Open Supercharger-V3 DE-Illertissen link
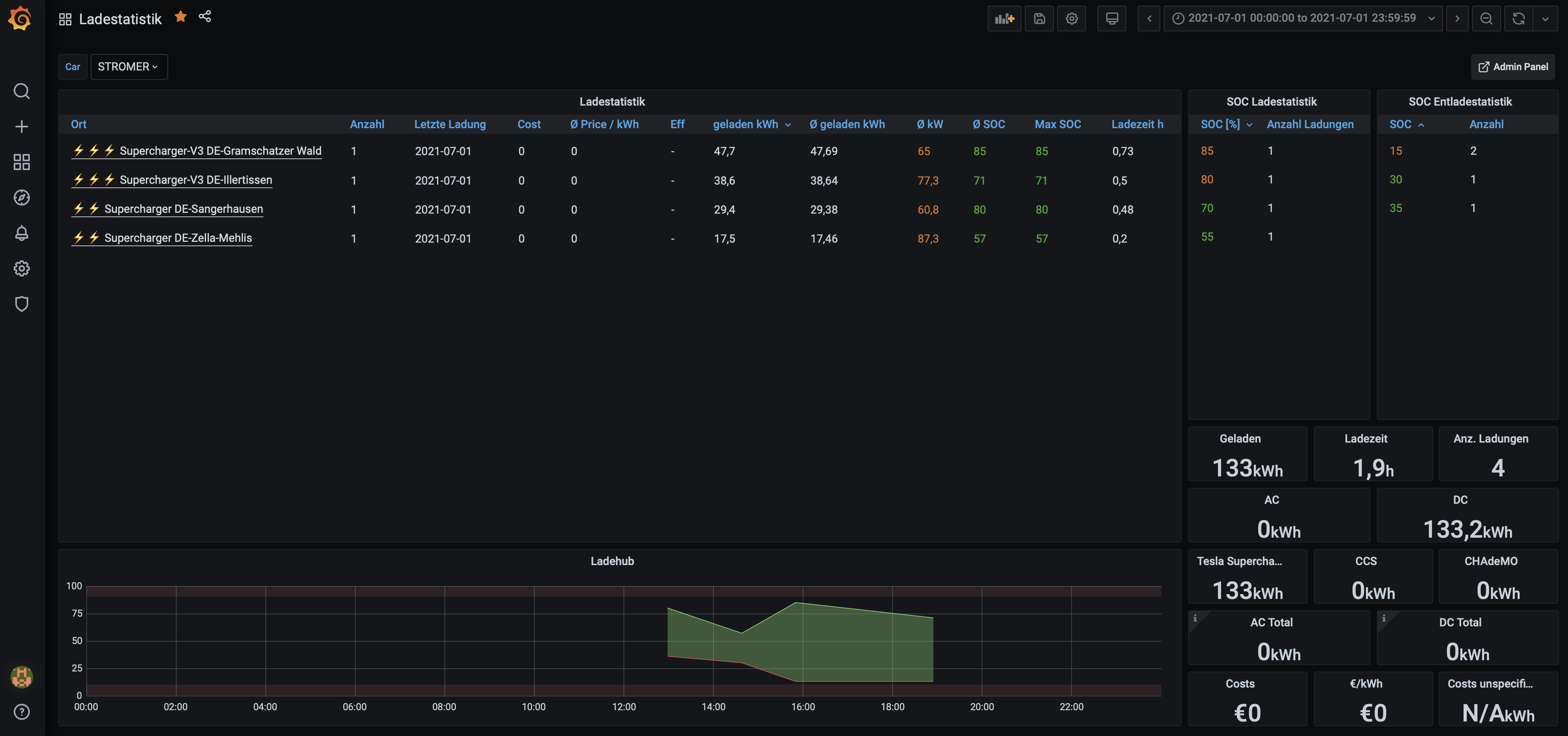 (195, 180)
